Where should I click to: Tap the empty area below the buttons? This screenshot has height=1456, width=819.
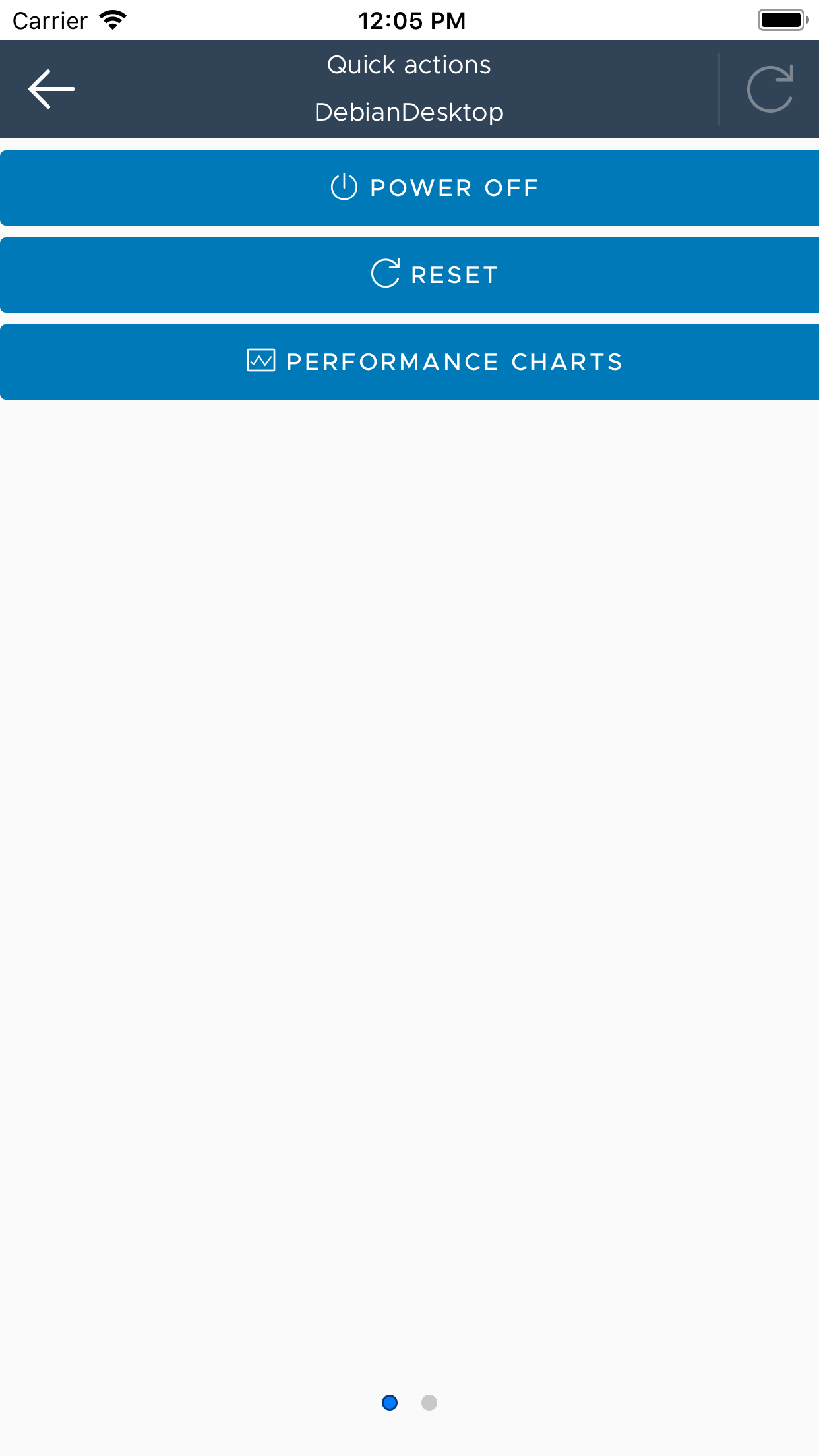pyautogui.click(x=409, y=857)
